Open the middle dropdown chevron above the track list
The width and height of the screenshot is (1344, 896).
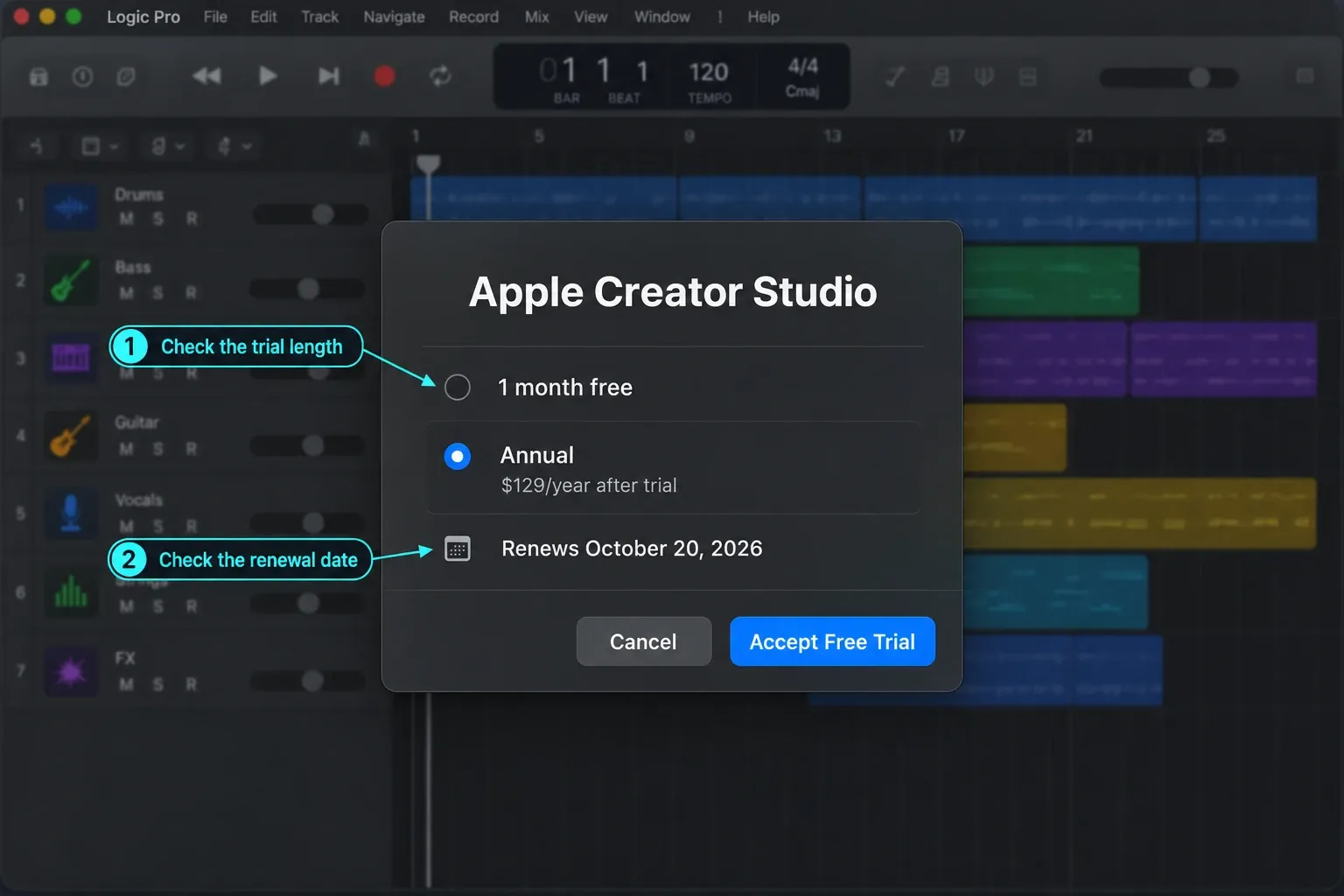coord(179,147)
